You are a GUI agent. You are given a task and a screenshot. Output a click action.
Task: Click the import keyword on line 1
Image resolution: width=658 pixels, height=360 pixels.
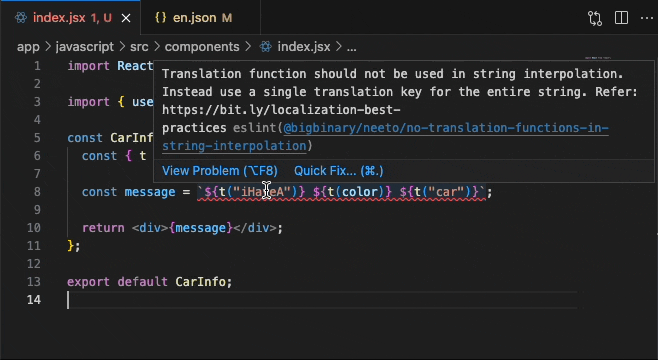click(x=89, y=66)
